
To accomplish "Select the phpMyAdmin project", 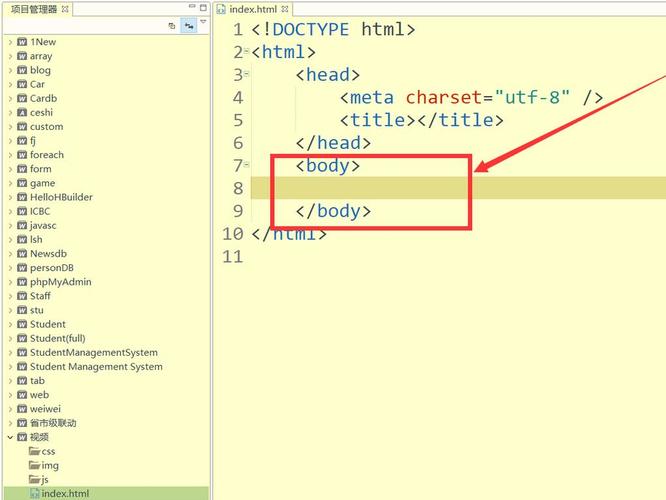I will (x=60, y=282).
